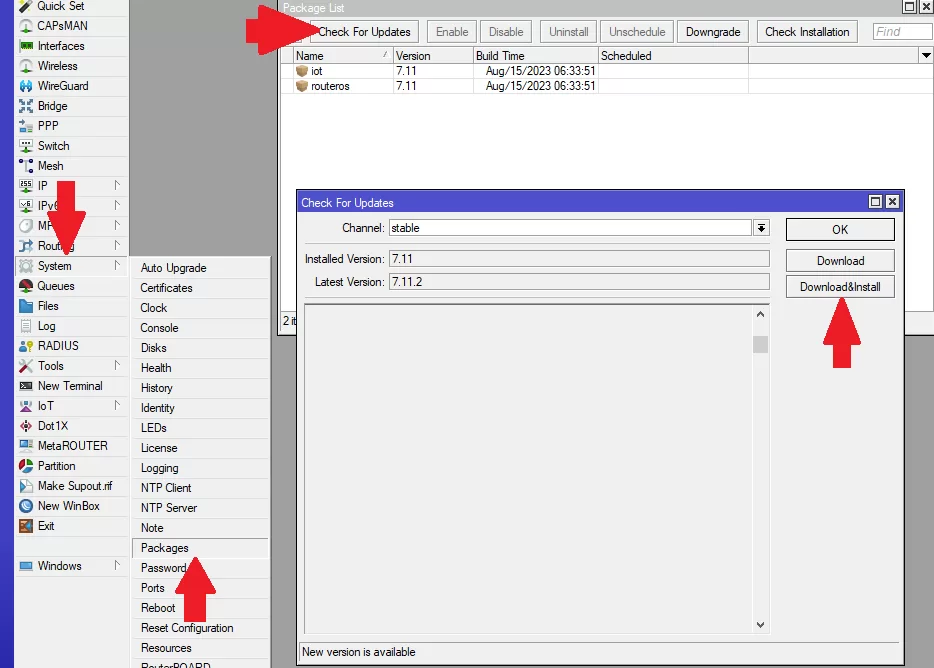Click the Downgrade button

pyautogui.click(x=713, y=32)
